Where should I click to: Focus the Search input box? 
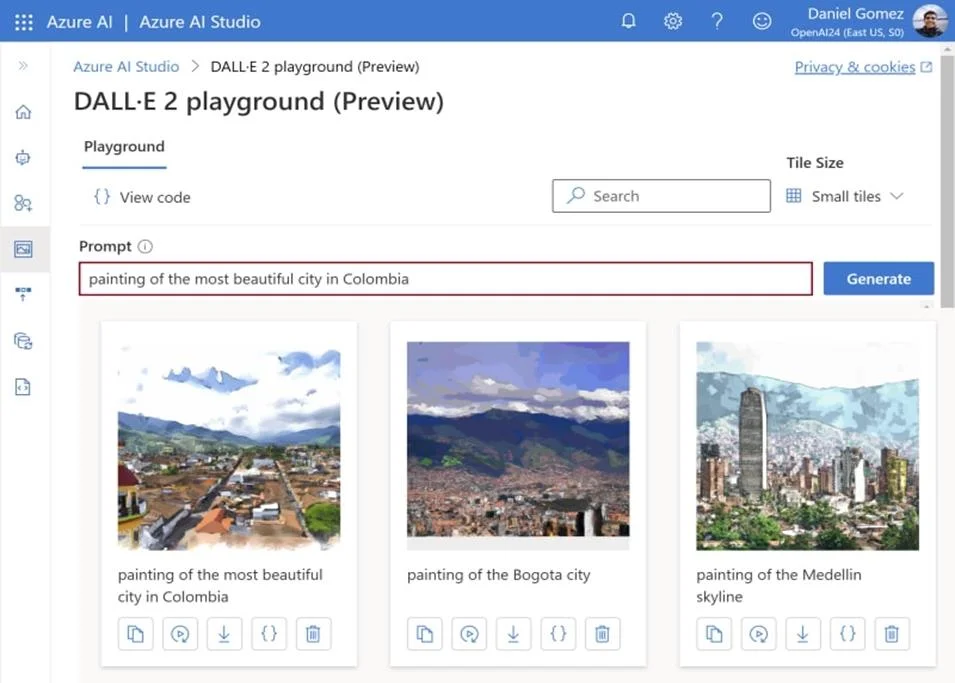(x=661, y=196)
